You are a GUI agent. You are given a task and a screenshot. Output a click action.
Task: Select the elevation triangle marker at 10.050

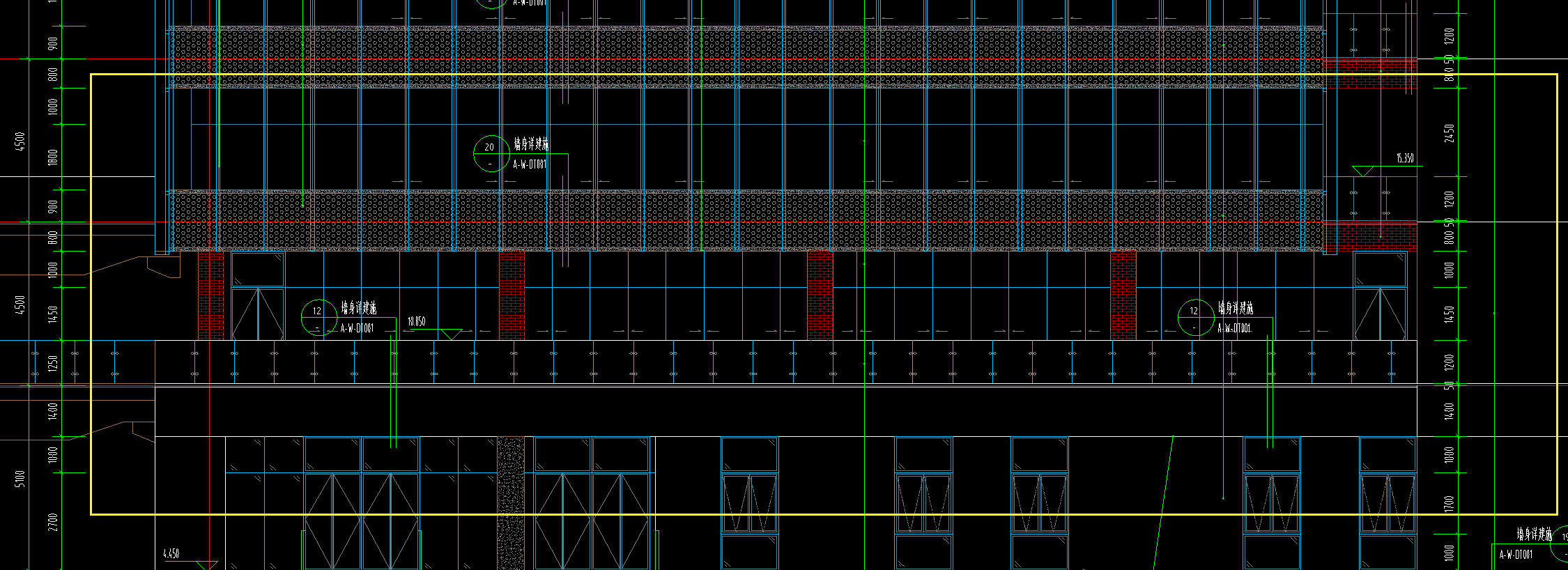pos(452,334)
